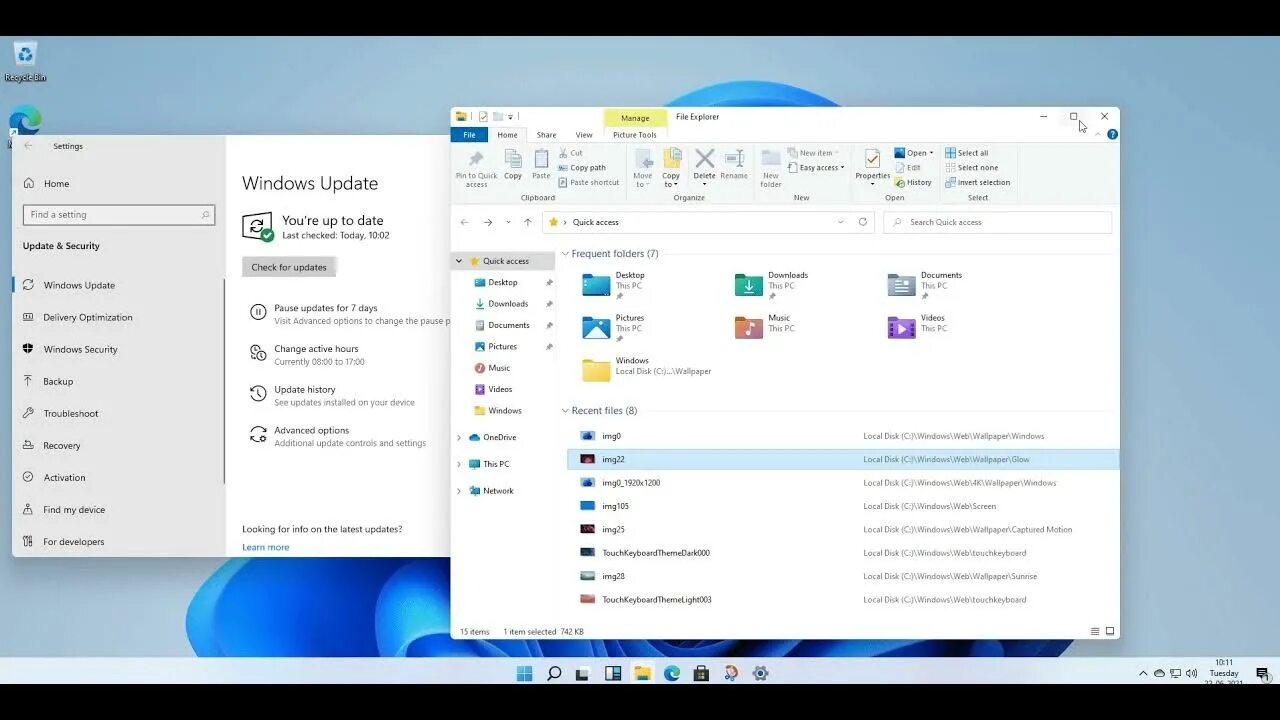Expand Network in the navigation pane
The width and height of the screenshot is (1280, 720).
[x=459, y=491]
